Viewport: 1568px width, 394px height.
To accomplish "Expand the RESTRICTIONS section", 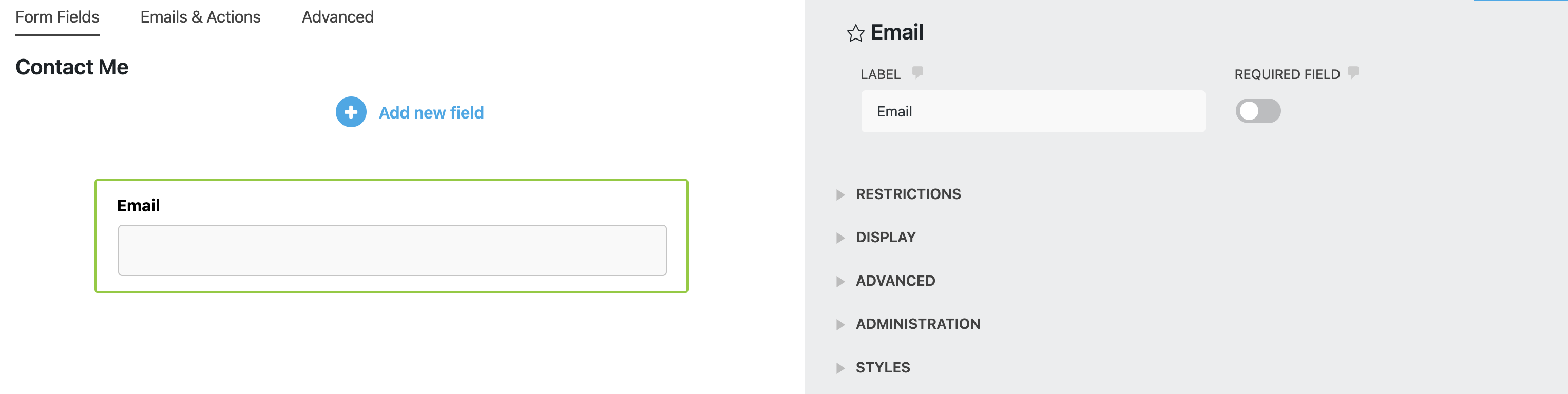I will tap(908, 194).
